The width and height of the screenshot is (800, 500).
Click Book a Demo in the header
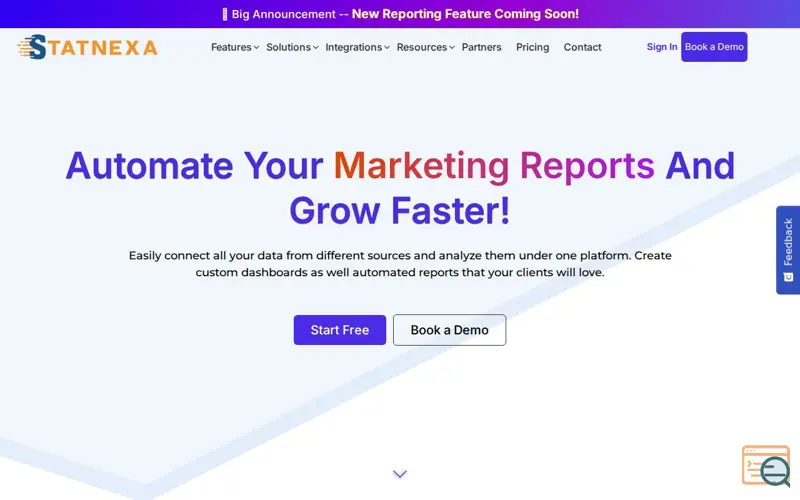[714, 47]
